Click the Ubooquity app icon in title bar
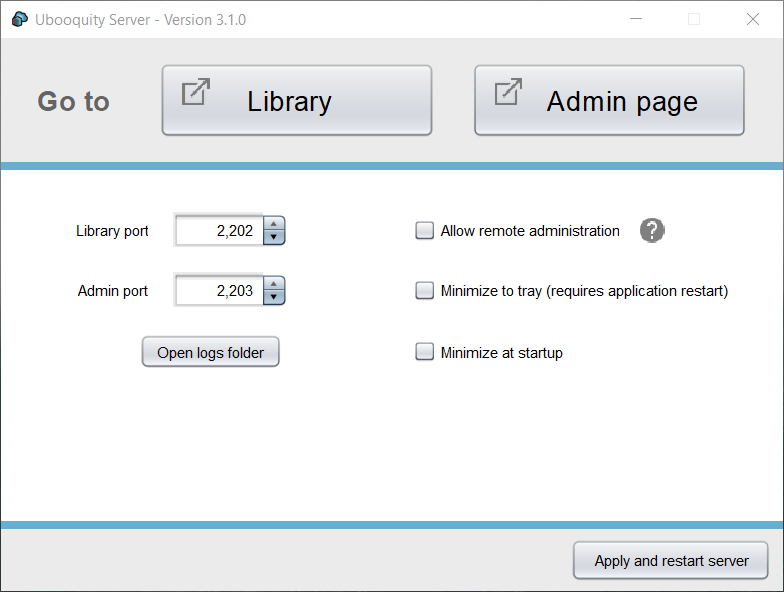784x592 pixels. point(20,20)
